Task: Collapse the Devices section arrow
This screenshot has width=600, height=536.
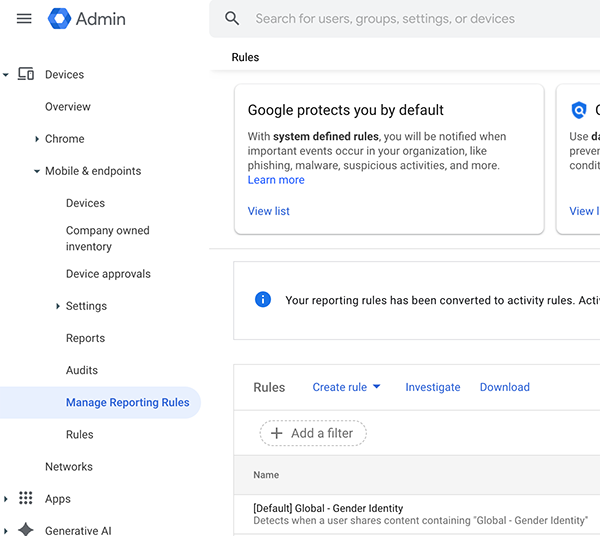Action: 5,75
